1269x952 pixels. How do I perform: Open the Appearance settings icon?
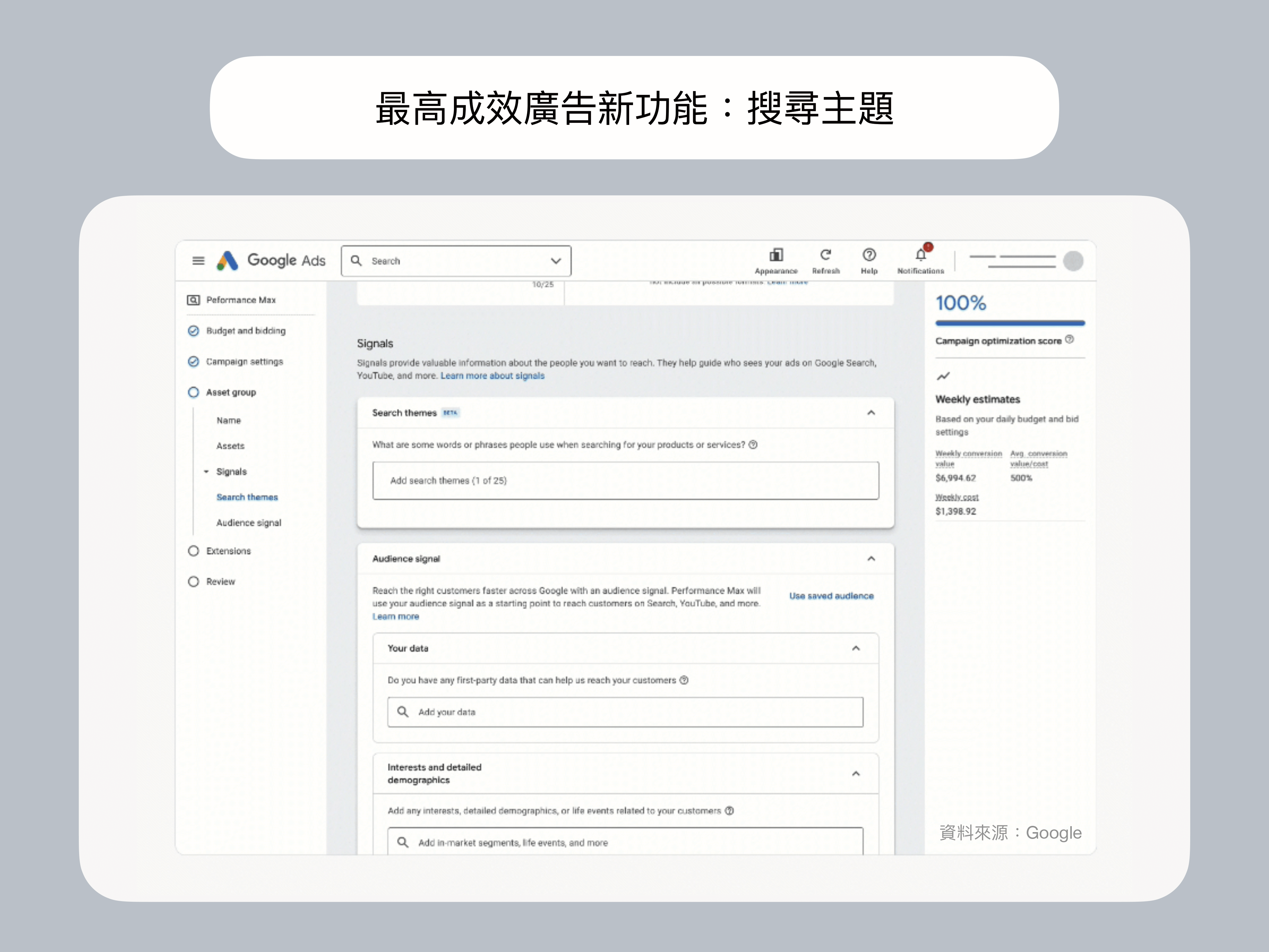pyautogui.click(x=776, y=255)
